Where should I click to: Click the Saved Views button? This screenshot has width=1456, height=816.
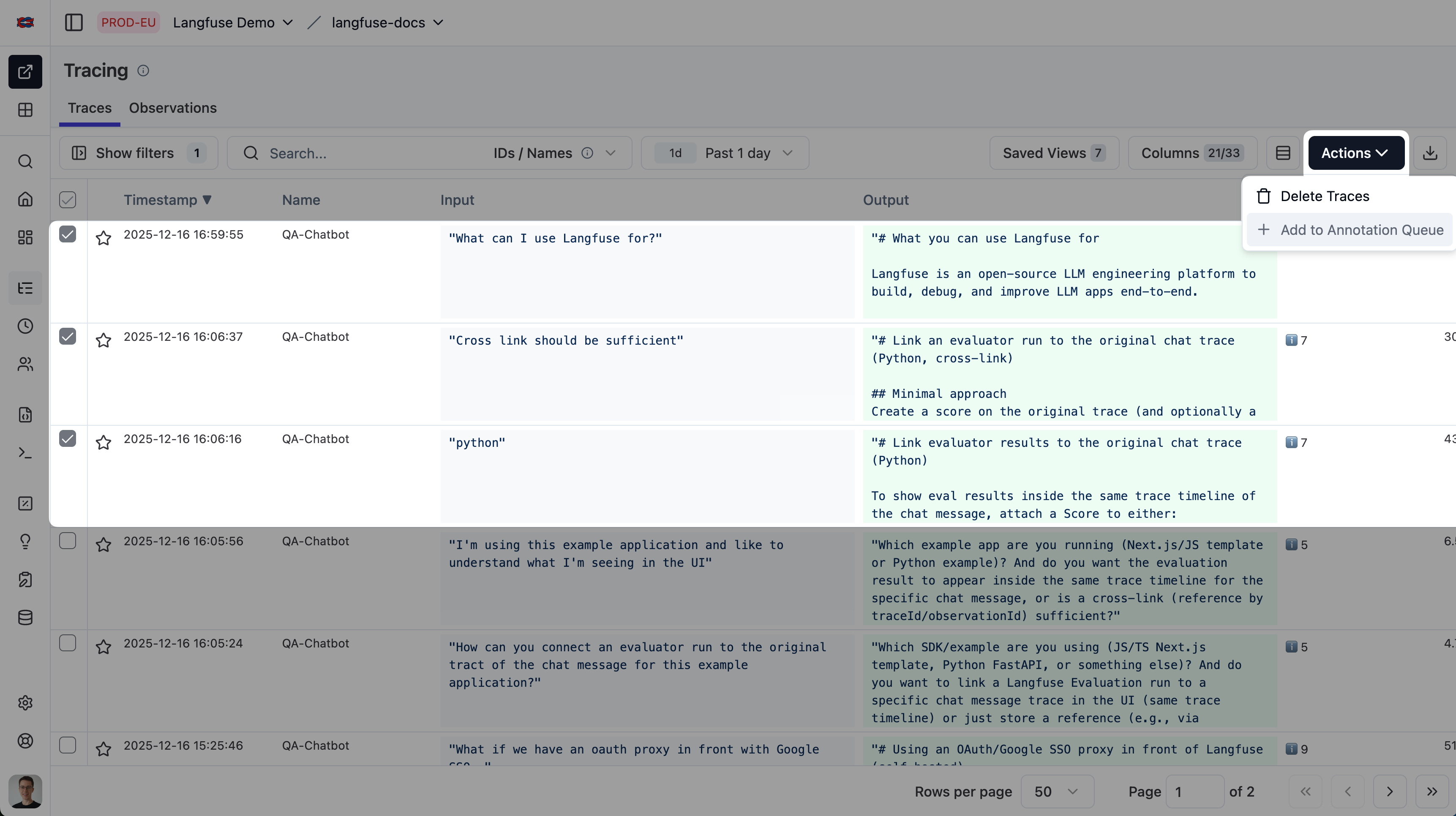[1053, 152]
